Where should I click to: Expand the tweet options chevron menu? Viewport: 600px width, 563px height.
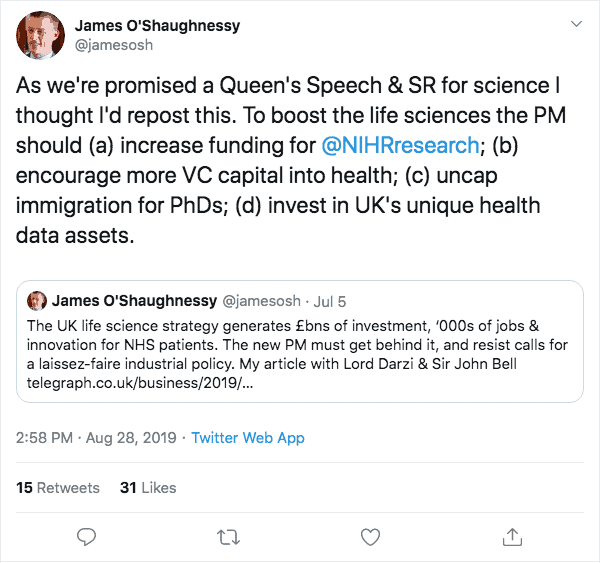click(x=573, y=23)
